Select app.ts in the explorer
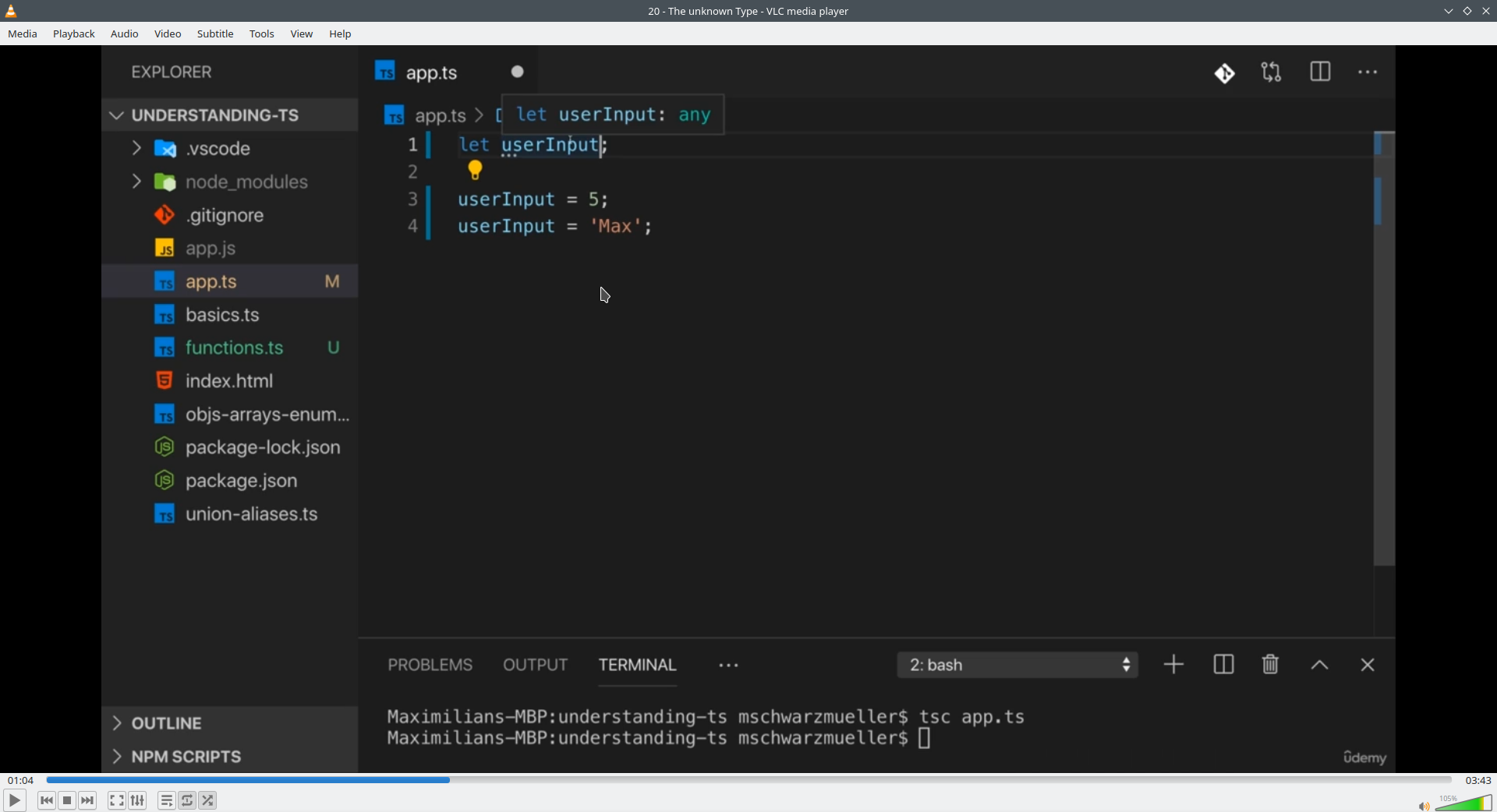Image resolution: width=1497 pixels, height=812 pixels. click(229, 281)
